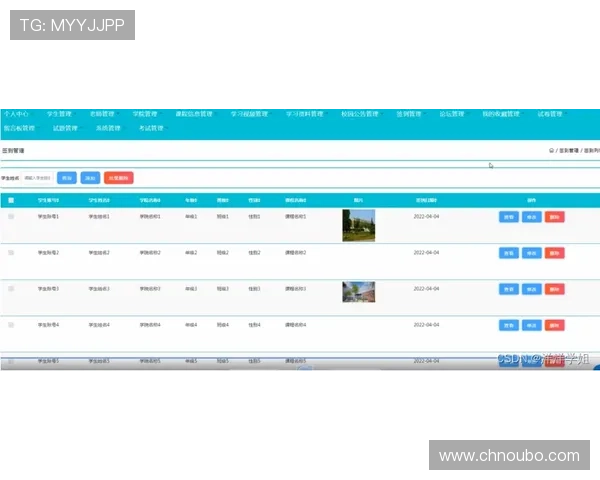This screenshot has height=480, width=600.
Task: Tick the checkbox for row 学生账号1
Action: 11,216
